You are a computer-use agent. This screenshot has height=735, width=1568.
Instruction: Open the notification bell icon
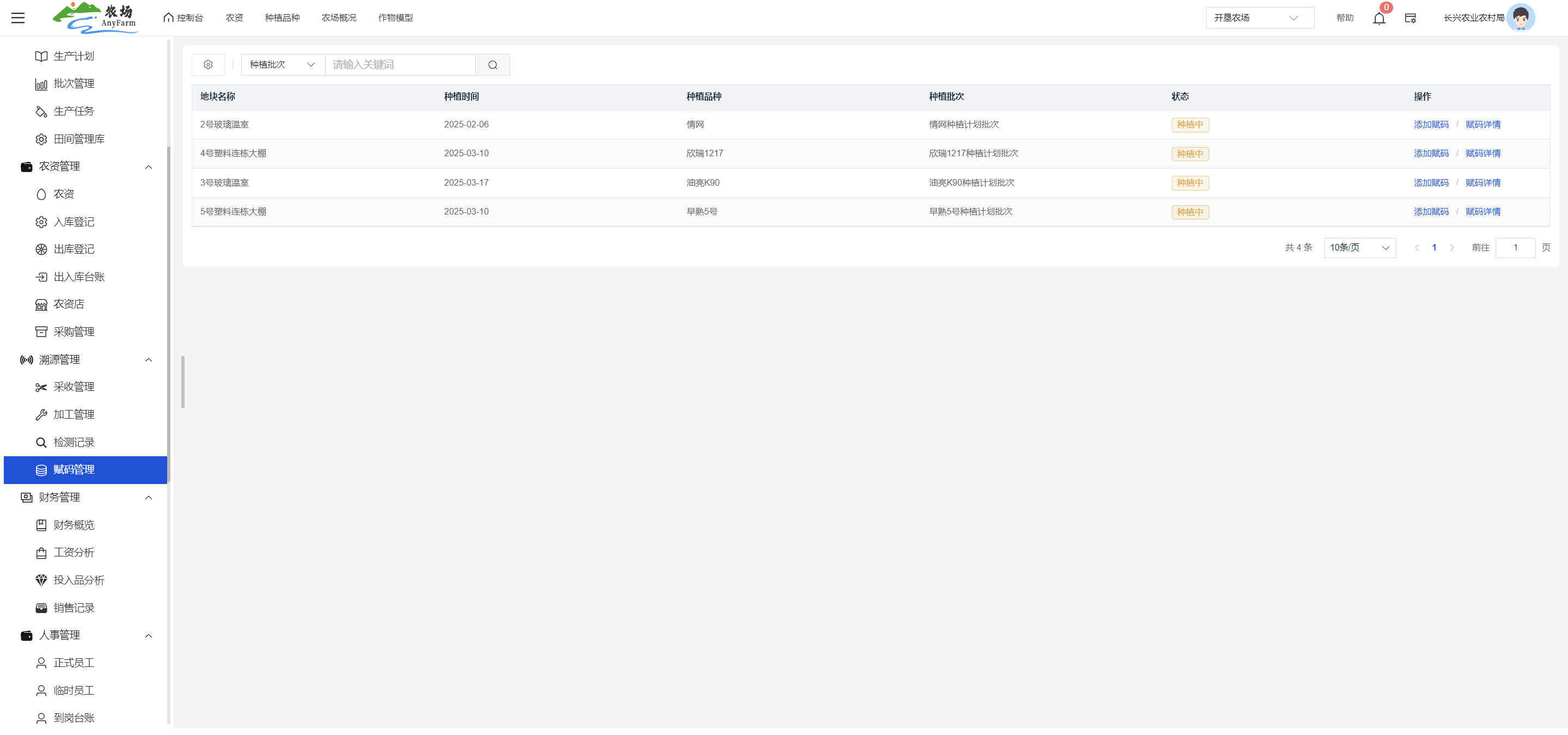pos(1379,19)
